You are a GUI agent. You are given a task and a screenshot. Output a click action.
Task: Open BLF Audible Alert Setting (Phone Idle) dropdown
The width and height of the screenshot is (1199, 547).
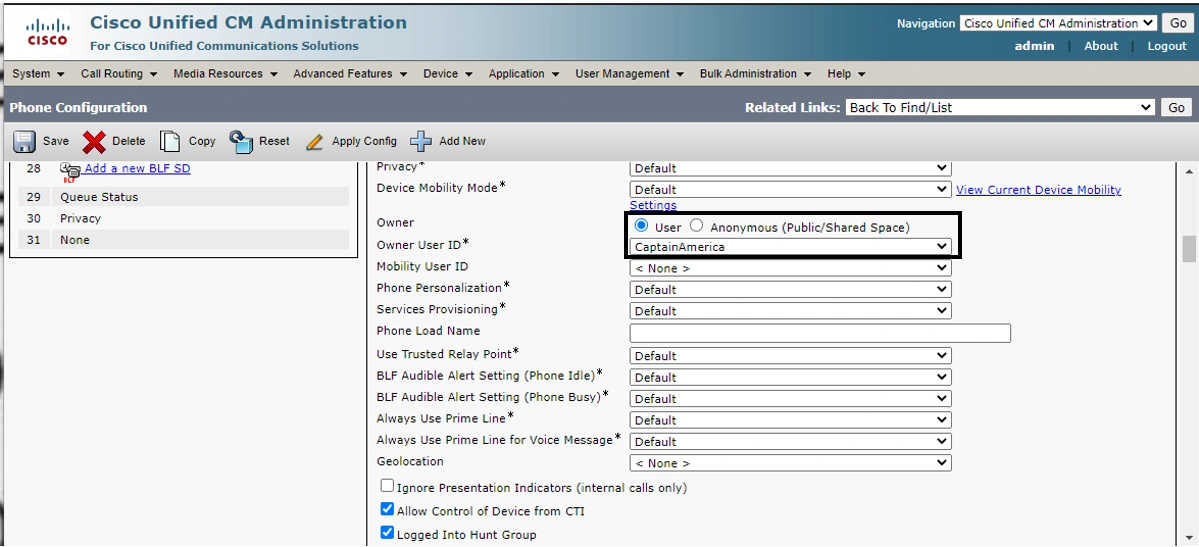[x=790, y=377]
